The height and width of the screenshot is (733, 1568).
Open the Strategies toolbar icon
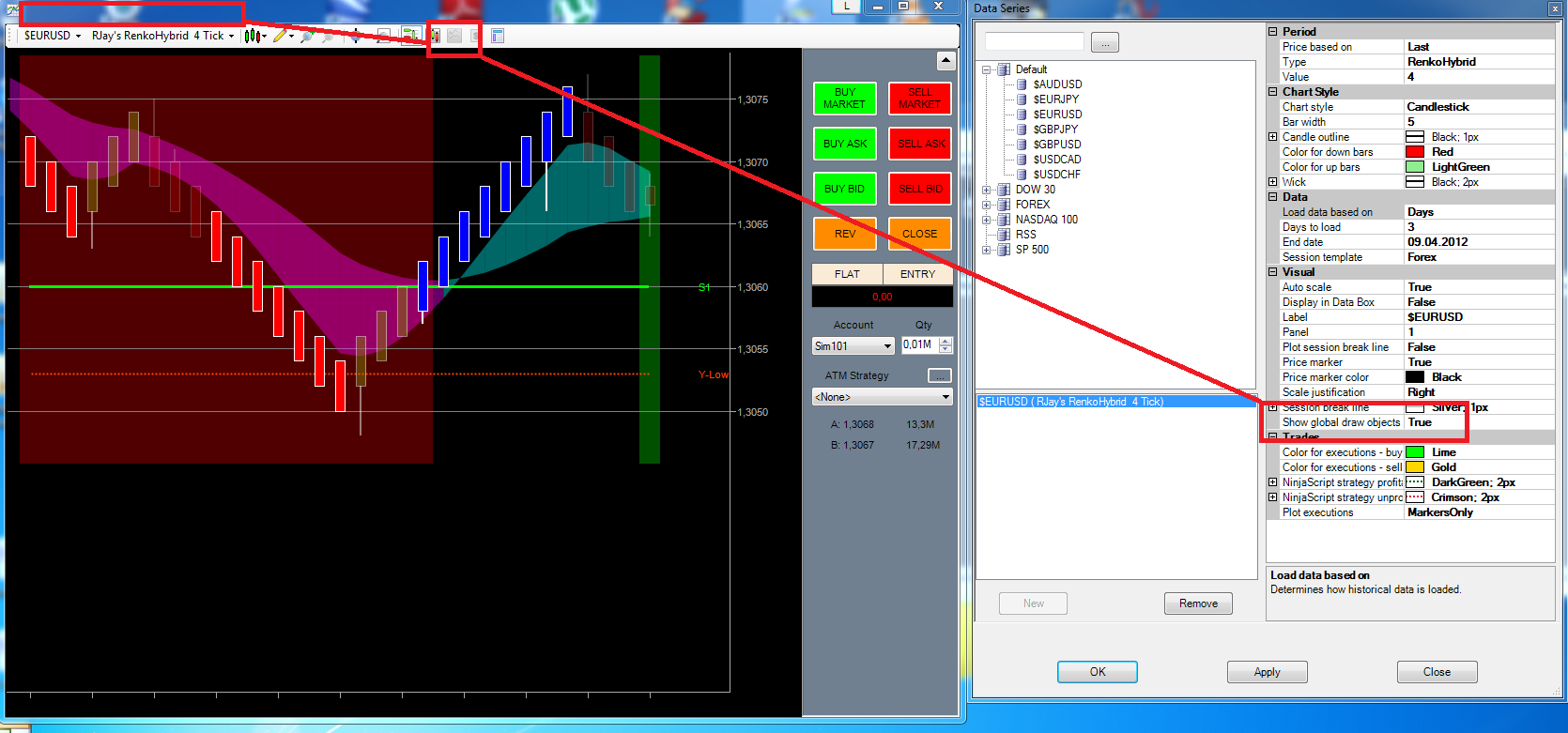[475, 36]
